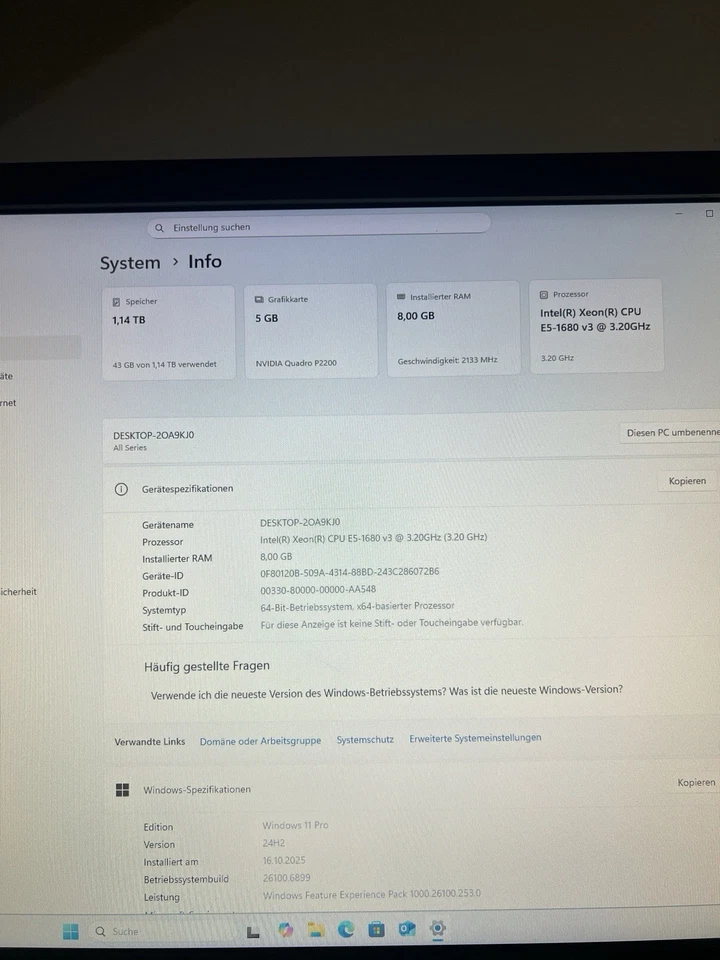The height and width of the screenshot is (960, 720).
Task: Open the Prozessor Xeon E5-1680 card
Action: [x=596, y=326]
